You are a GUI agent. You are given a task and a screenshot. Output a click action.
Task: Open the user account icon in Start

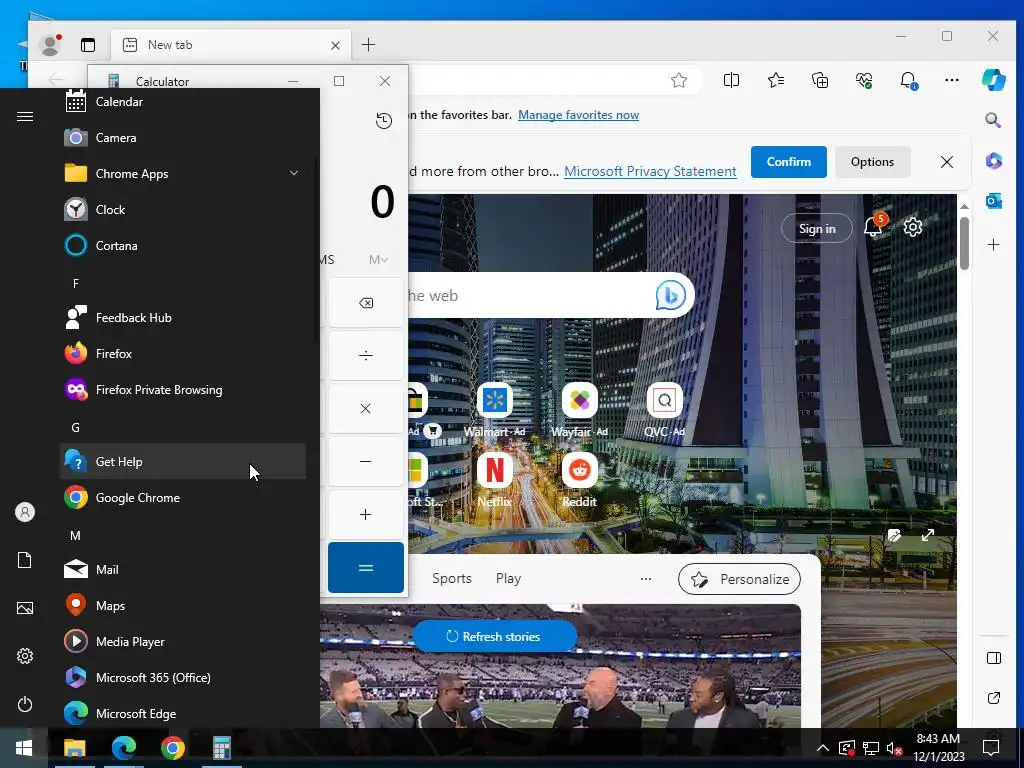(25, 512)
